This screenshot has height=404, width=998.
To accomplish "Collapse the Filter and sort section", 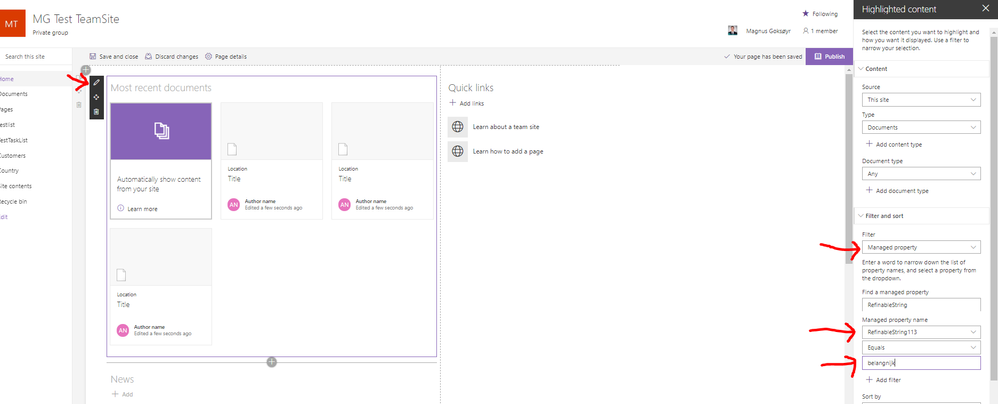I will [x=921, y=216].
